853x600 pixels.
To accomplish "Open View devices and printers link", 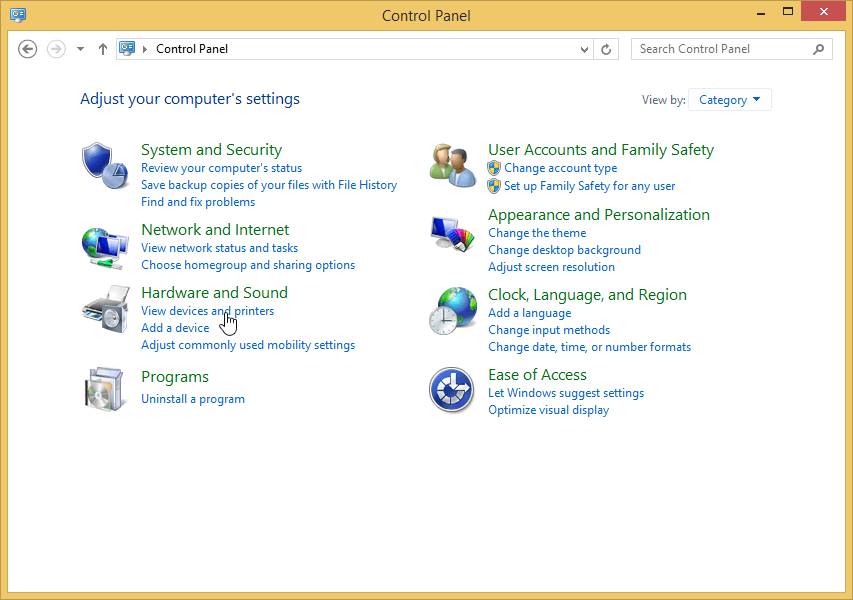I will [207, 311].
